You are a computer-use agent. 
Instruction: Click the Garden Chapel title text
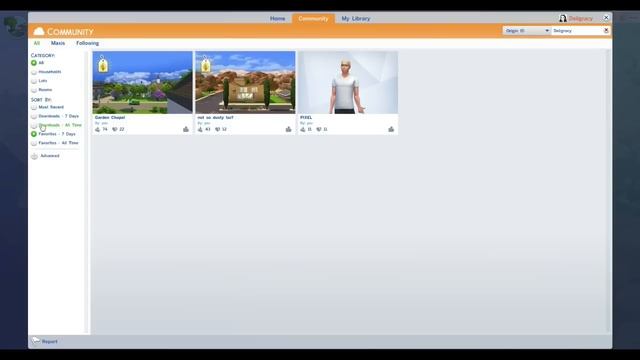click(110, 118)
